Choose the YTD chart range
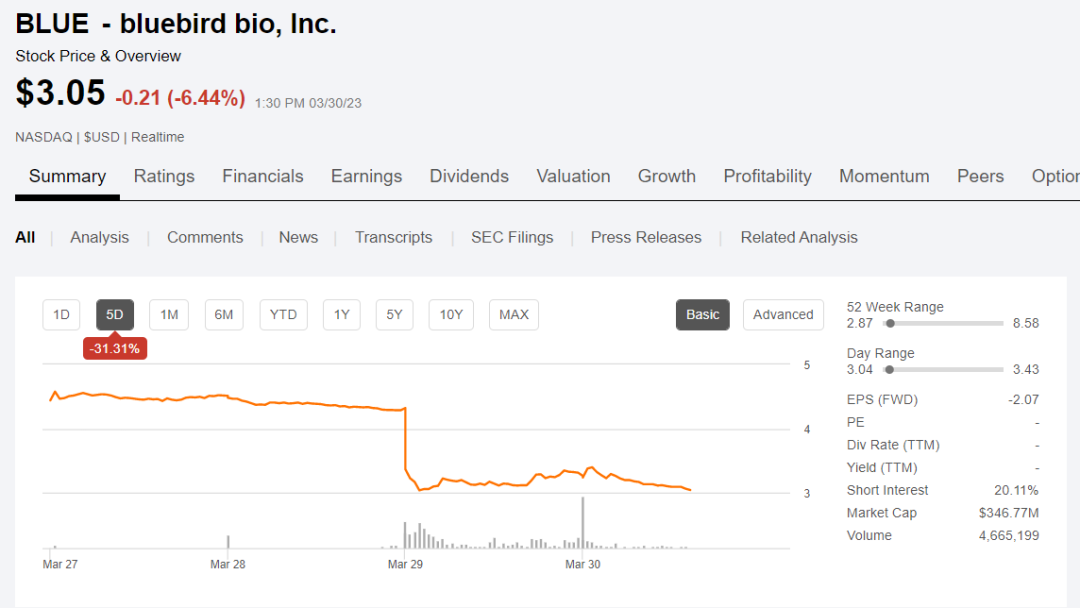 [283, 315]
